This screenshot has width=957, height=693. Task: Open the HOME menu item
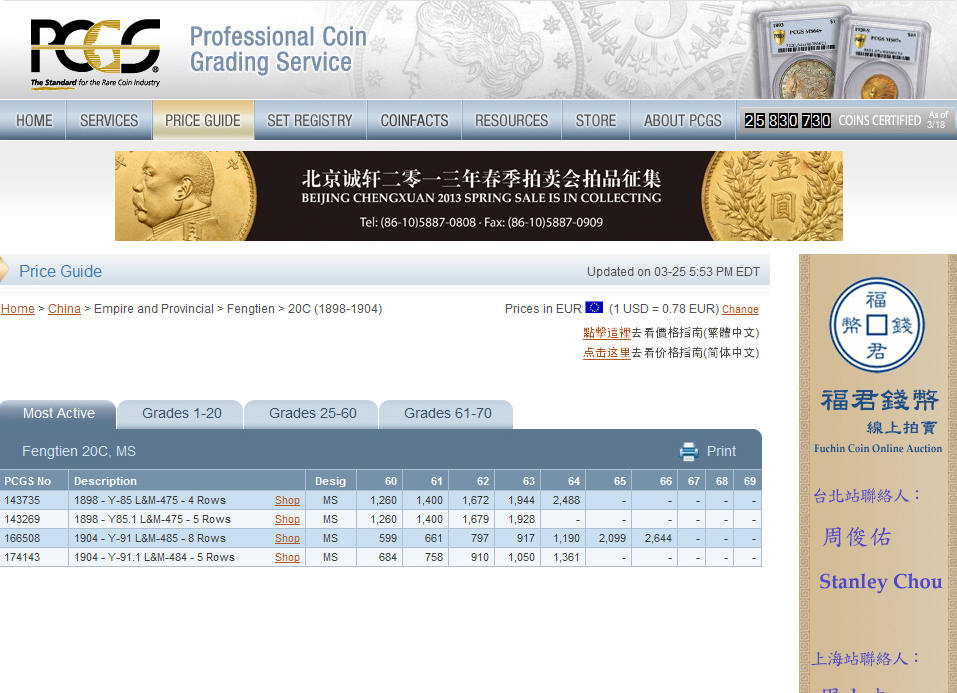coord(34,120)
